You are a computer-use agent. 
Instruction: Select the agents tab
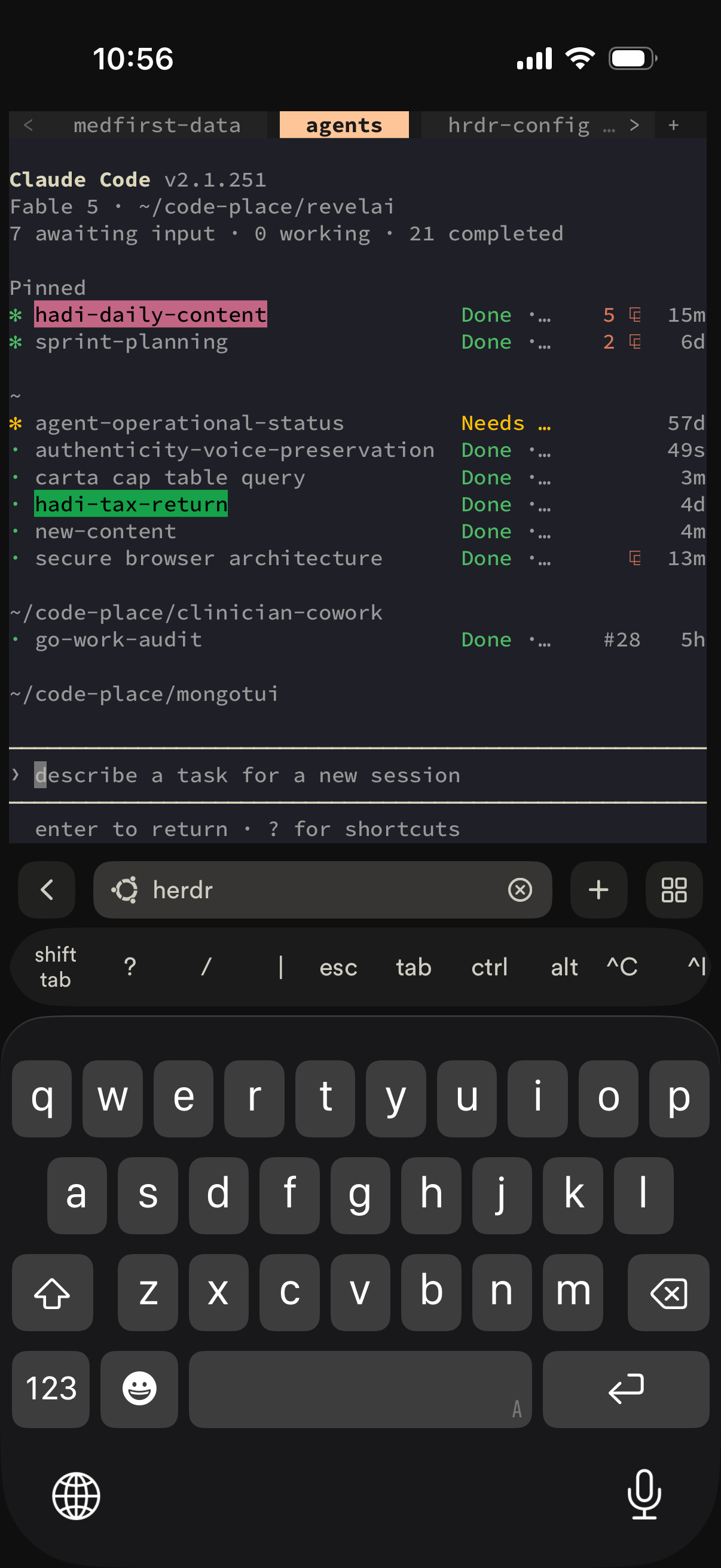point(344,125)
